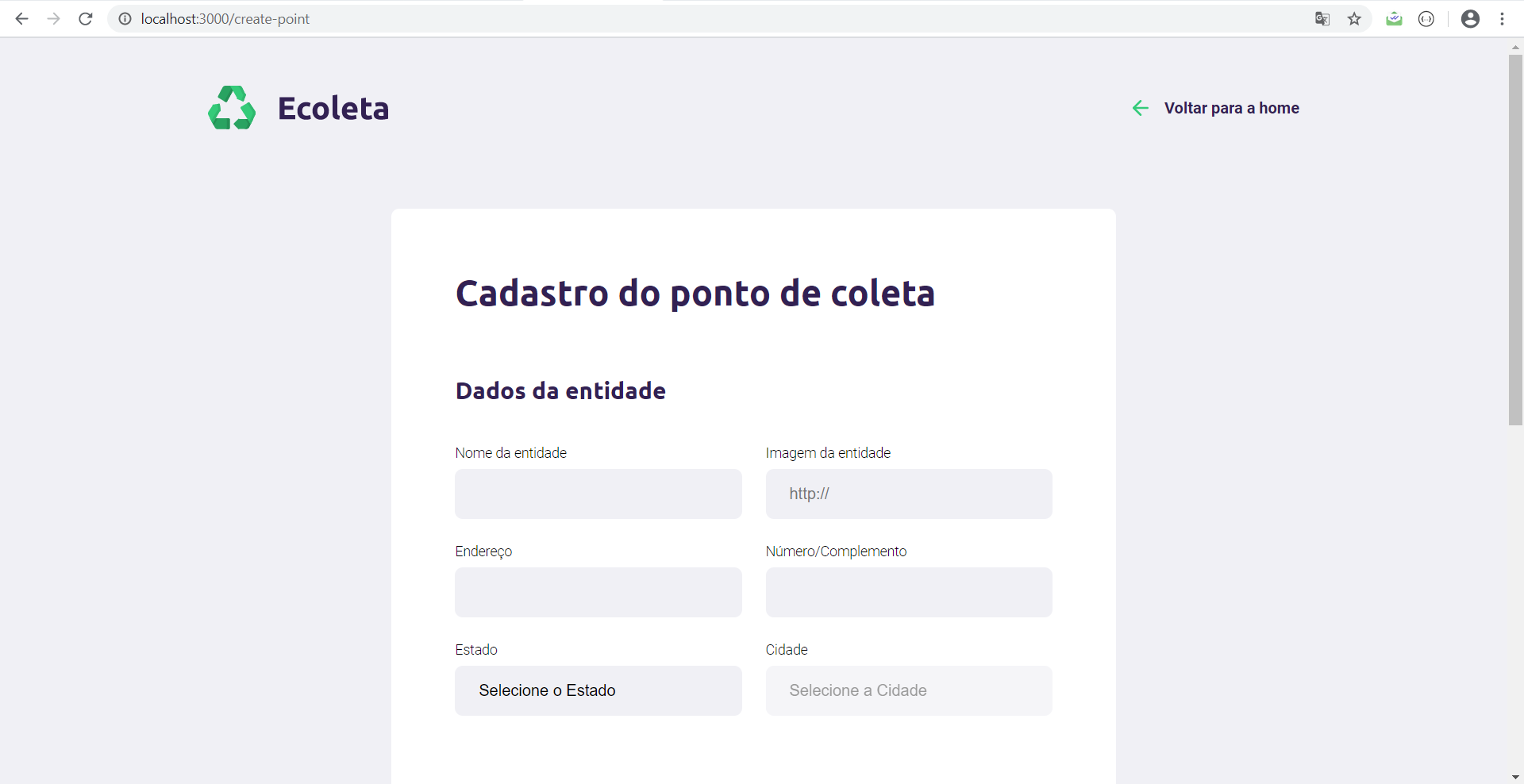Click the Ecoleta recycling logo
1524x784 pixels.
[231, 107]
